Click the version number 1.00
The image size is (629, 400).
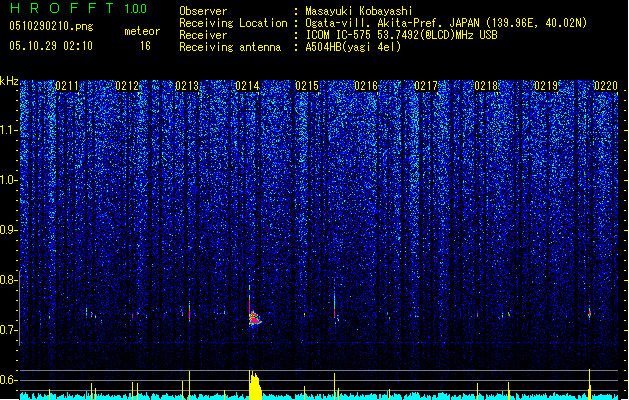135,9
